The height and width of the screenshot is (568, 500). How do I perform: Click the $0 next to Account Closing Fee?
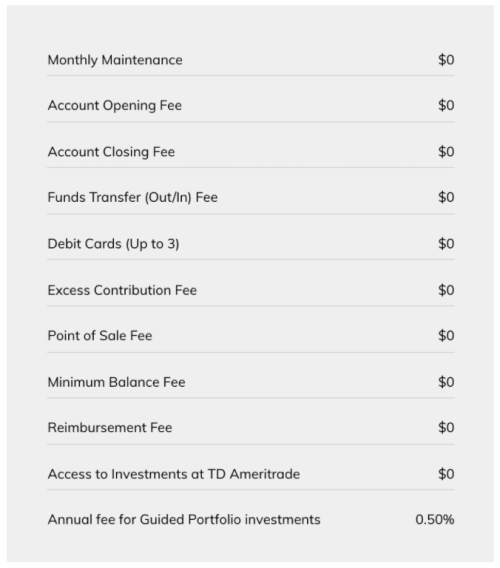point(446,152)
